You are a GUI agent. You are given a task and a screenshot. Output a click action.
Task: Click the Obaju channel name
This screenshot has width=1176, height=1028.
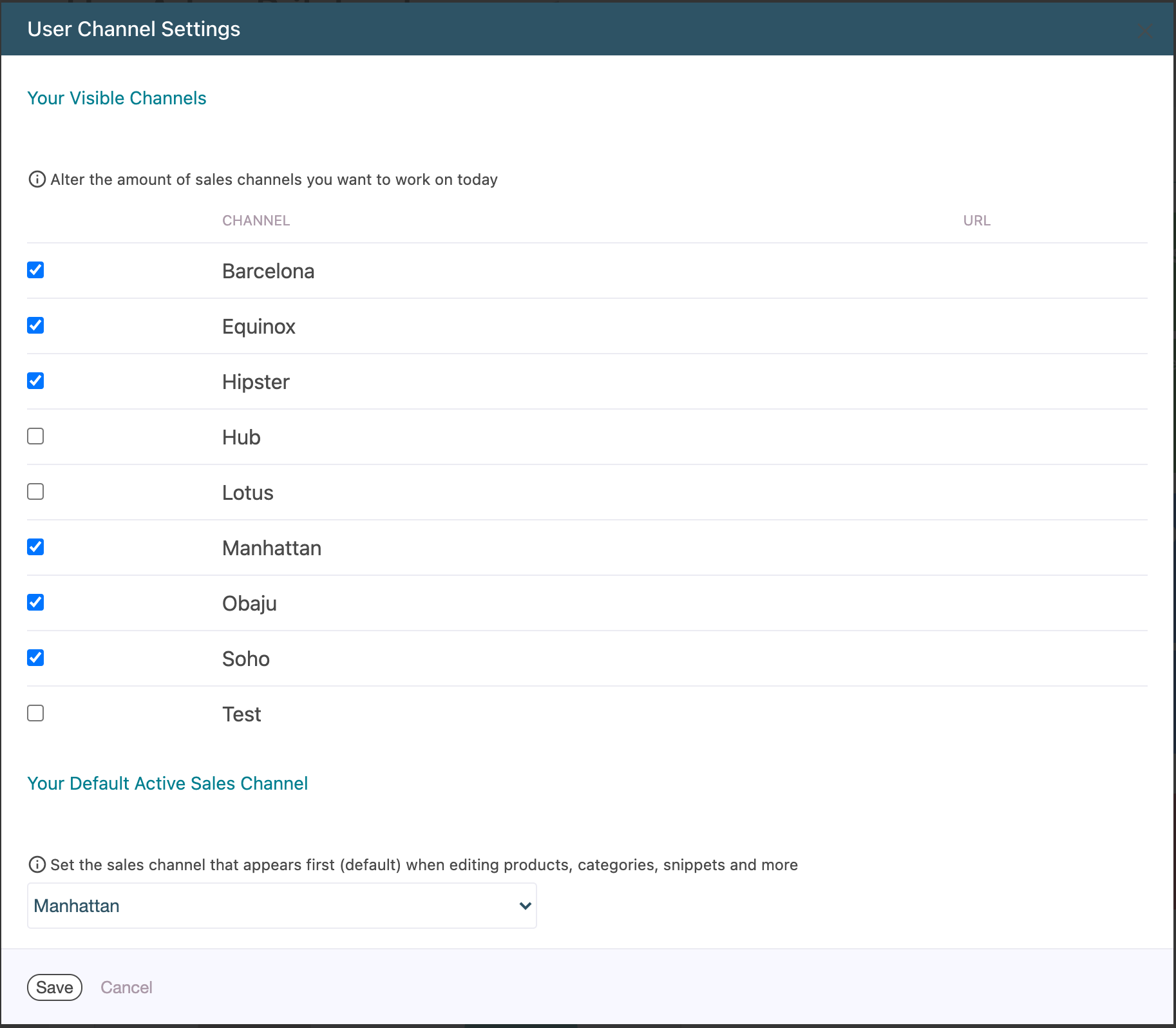click(x=249, y=604)
